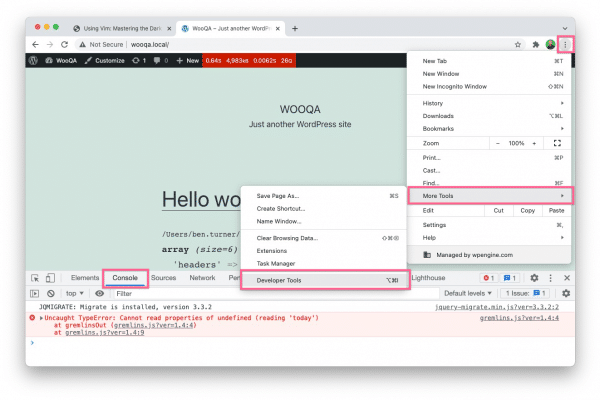Viewport: 600px width, 400px height.
Task: Increase zoom with the plus button
Action: click(x=535, y=143)
